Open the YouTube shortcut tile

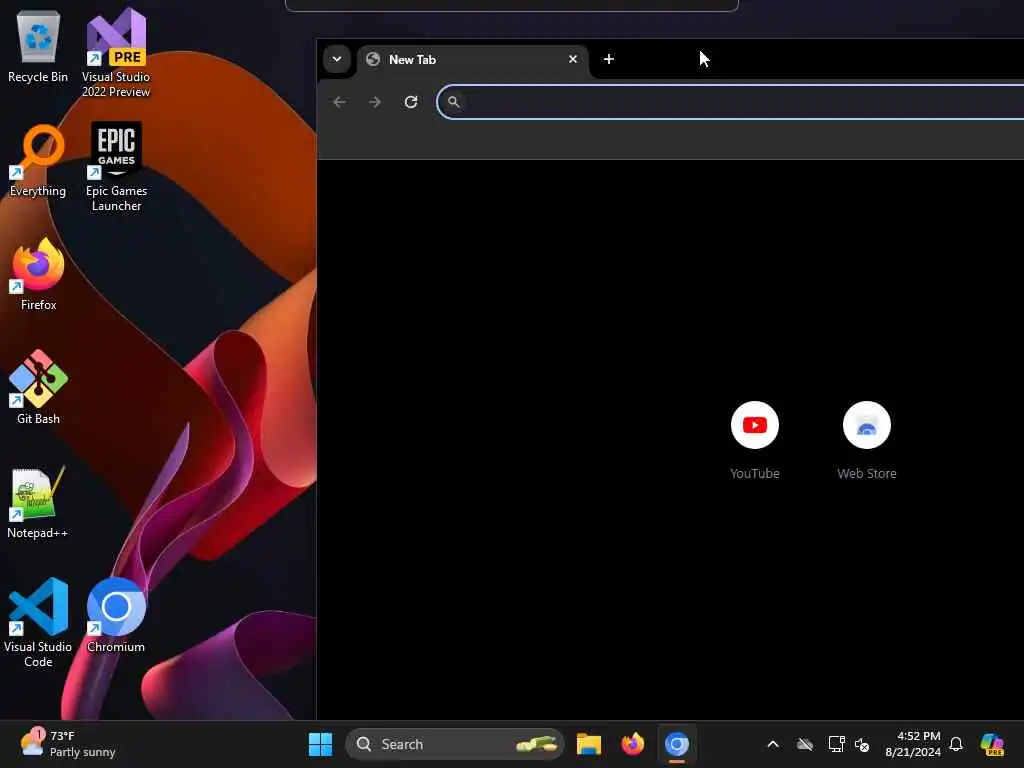(755, 441)
